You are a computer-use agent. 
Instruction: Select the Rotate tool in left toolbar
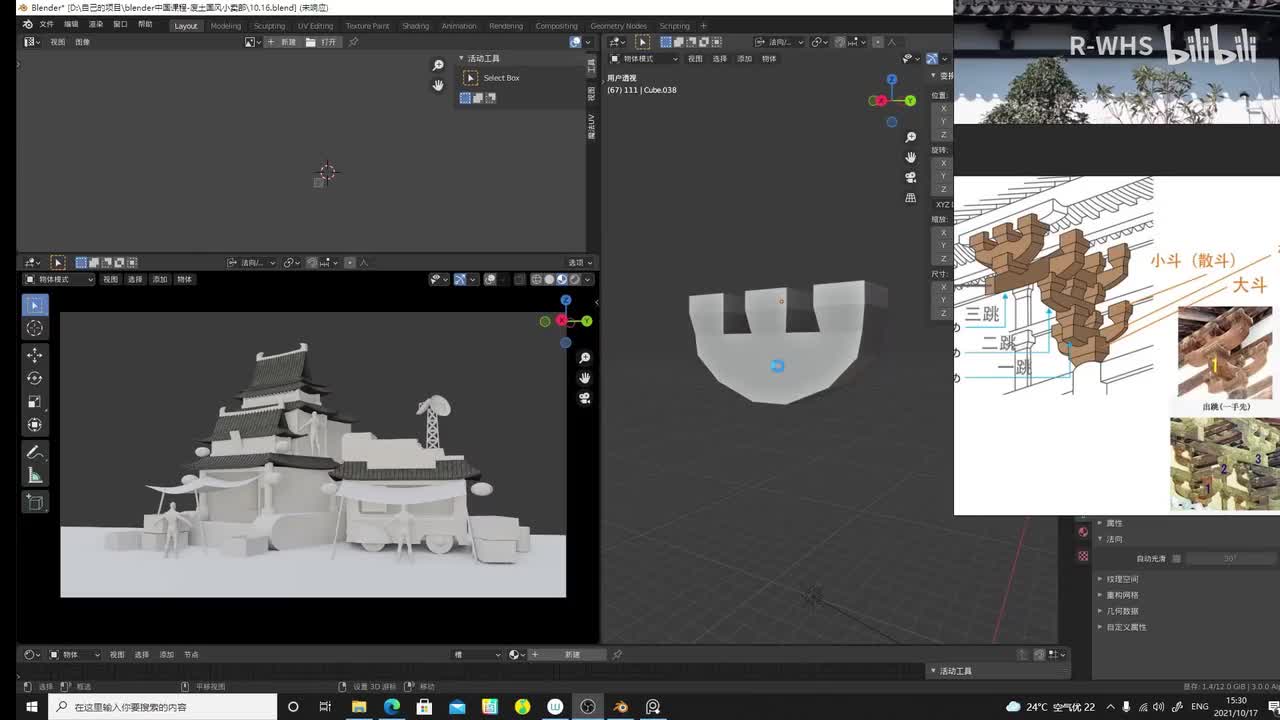[x=34, y=378]
